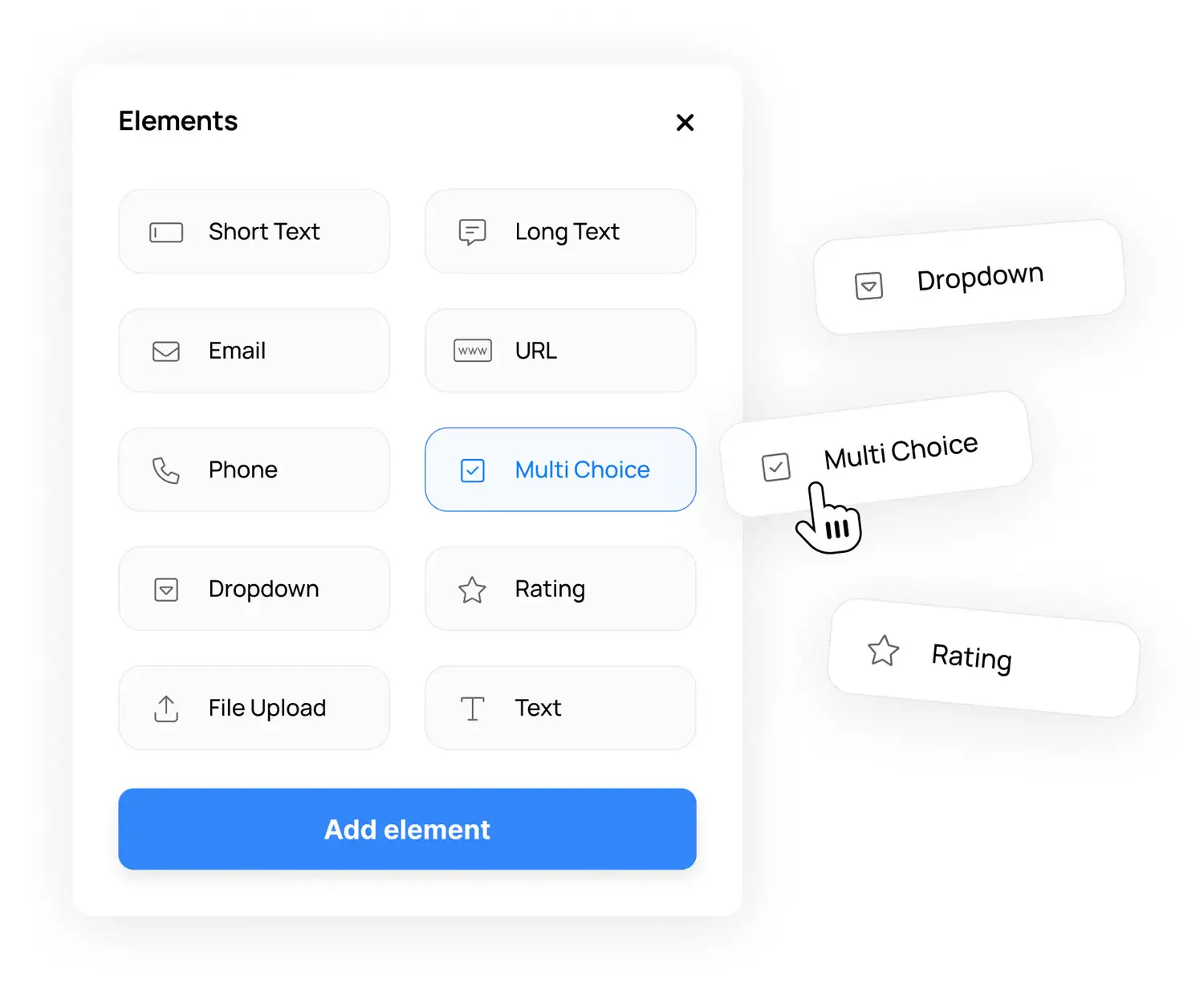Click the blue Add element button
Screen dimensions: 1204x995
(407, 829)
